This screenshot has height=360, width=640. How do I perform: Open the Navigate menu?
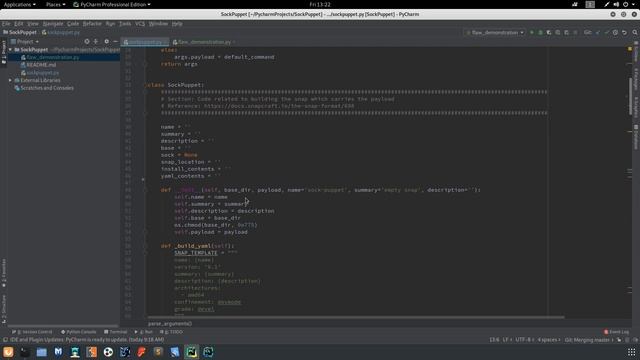(x=53, y=24)
